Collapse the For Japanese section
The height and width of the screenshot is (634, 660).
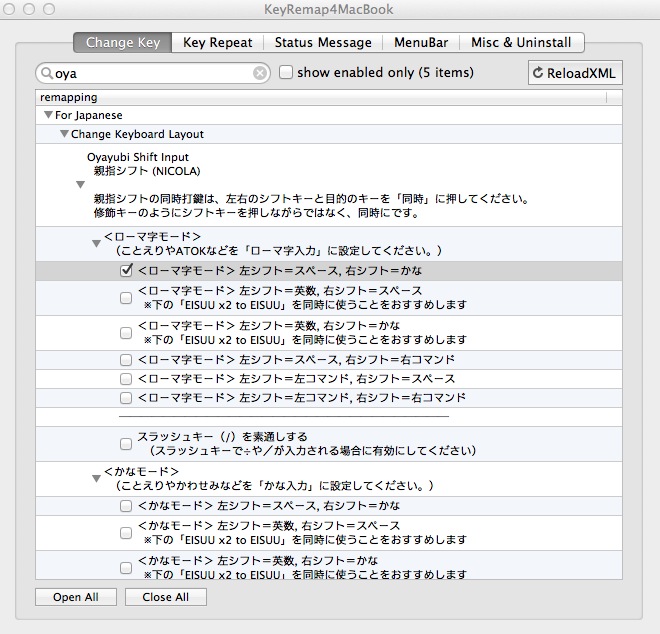(x=48, y=115)
